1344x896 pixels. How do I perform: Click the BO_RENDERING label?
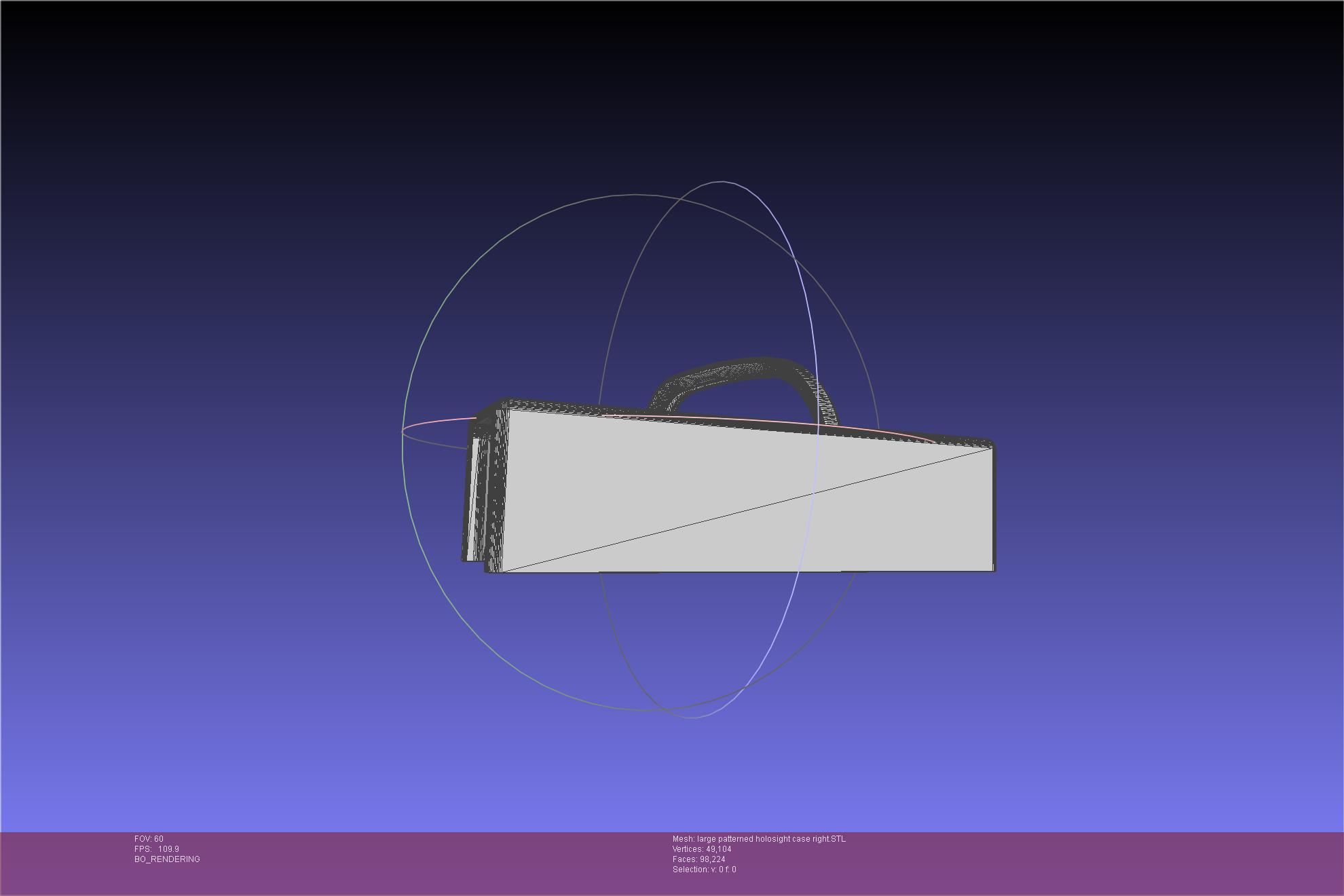coord(167,859)
